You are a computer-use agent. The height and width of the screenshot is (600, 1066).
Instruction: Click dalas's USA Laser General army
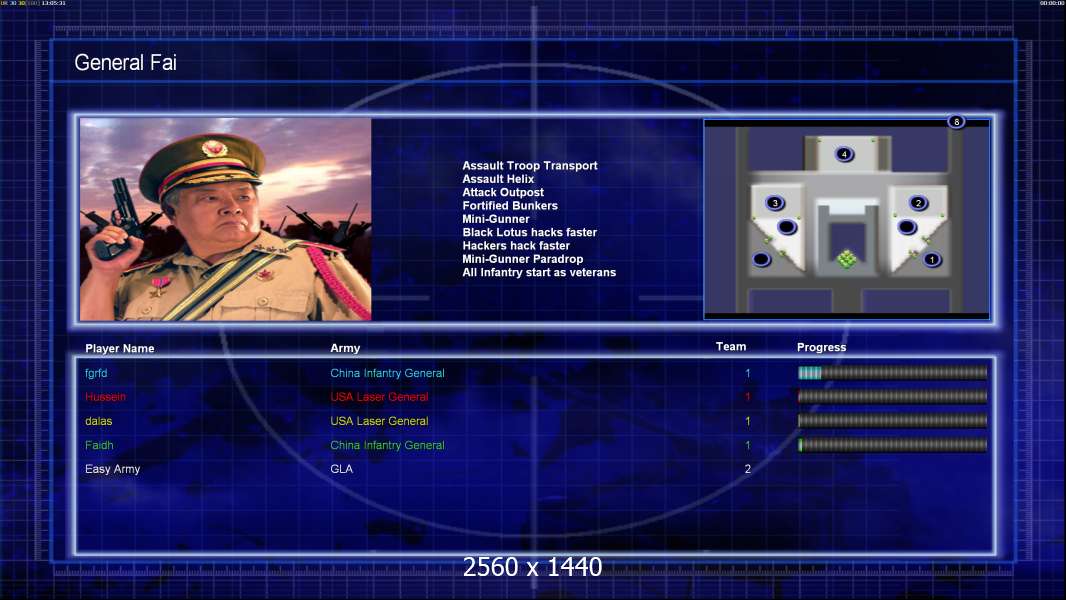pyautogui.click(x=379, y=421)
